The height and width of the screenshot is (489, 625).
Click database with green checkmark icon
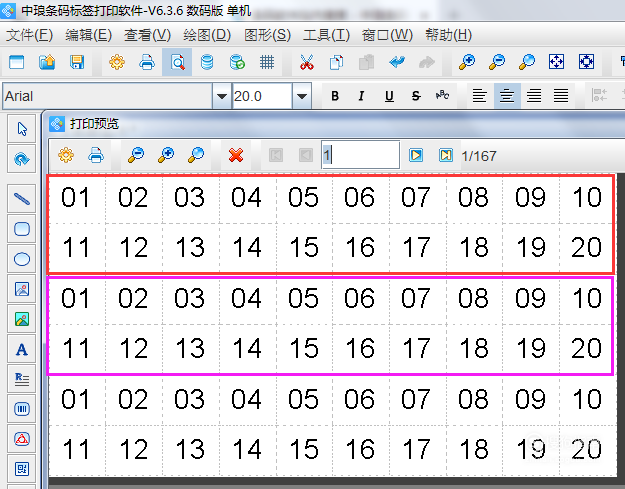click(x=237, y=62)
